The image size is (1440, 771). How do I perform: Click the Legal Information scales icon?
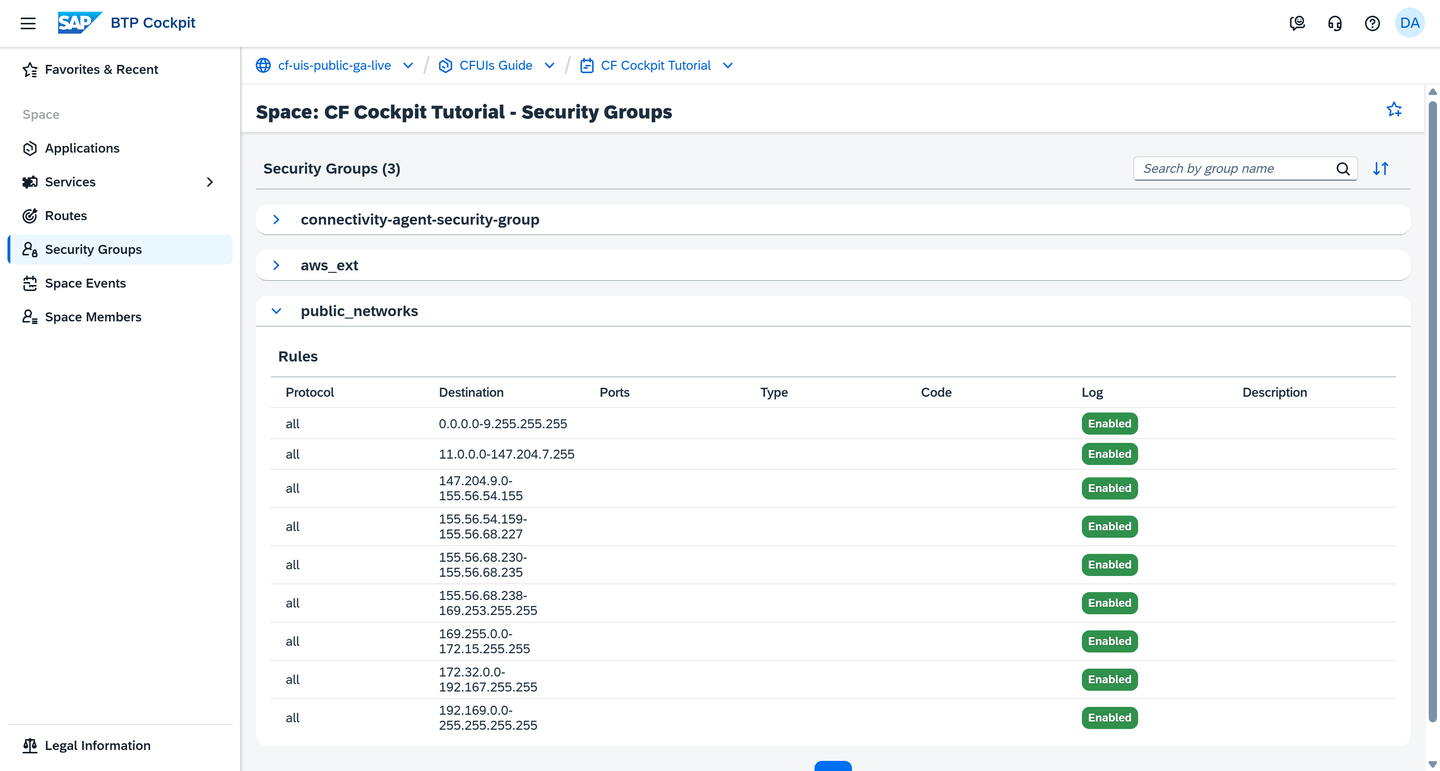click(x=30, y=746)
